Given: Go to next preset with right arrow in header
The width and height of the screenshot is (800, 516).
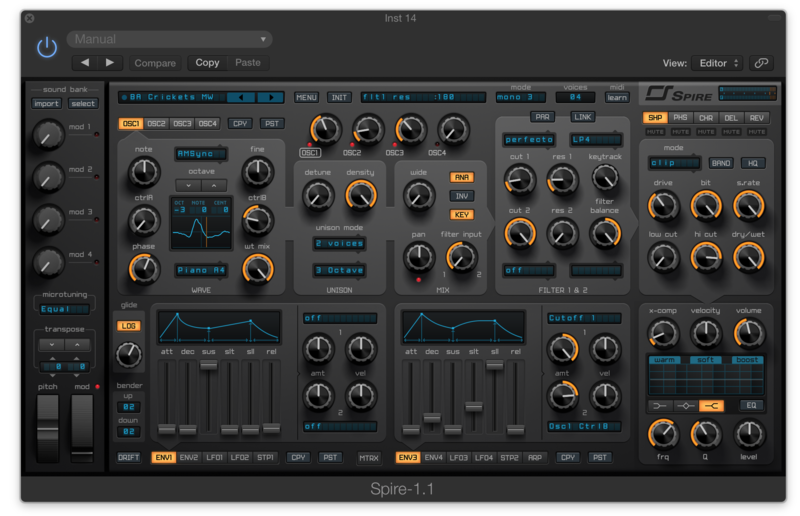Looking at the screenshot, I should [x=109, y=63].
